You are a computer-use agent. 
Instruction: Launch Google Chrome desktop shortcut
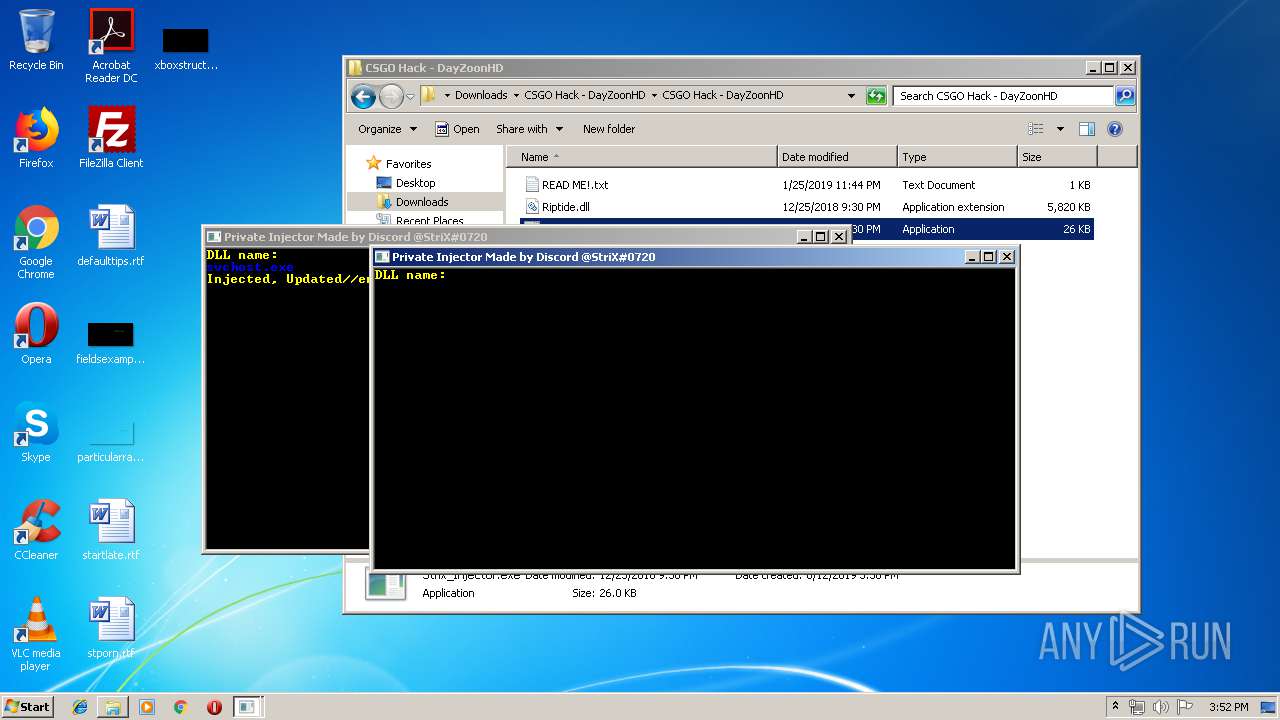pos(36,242)
